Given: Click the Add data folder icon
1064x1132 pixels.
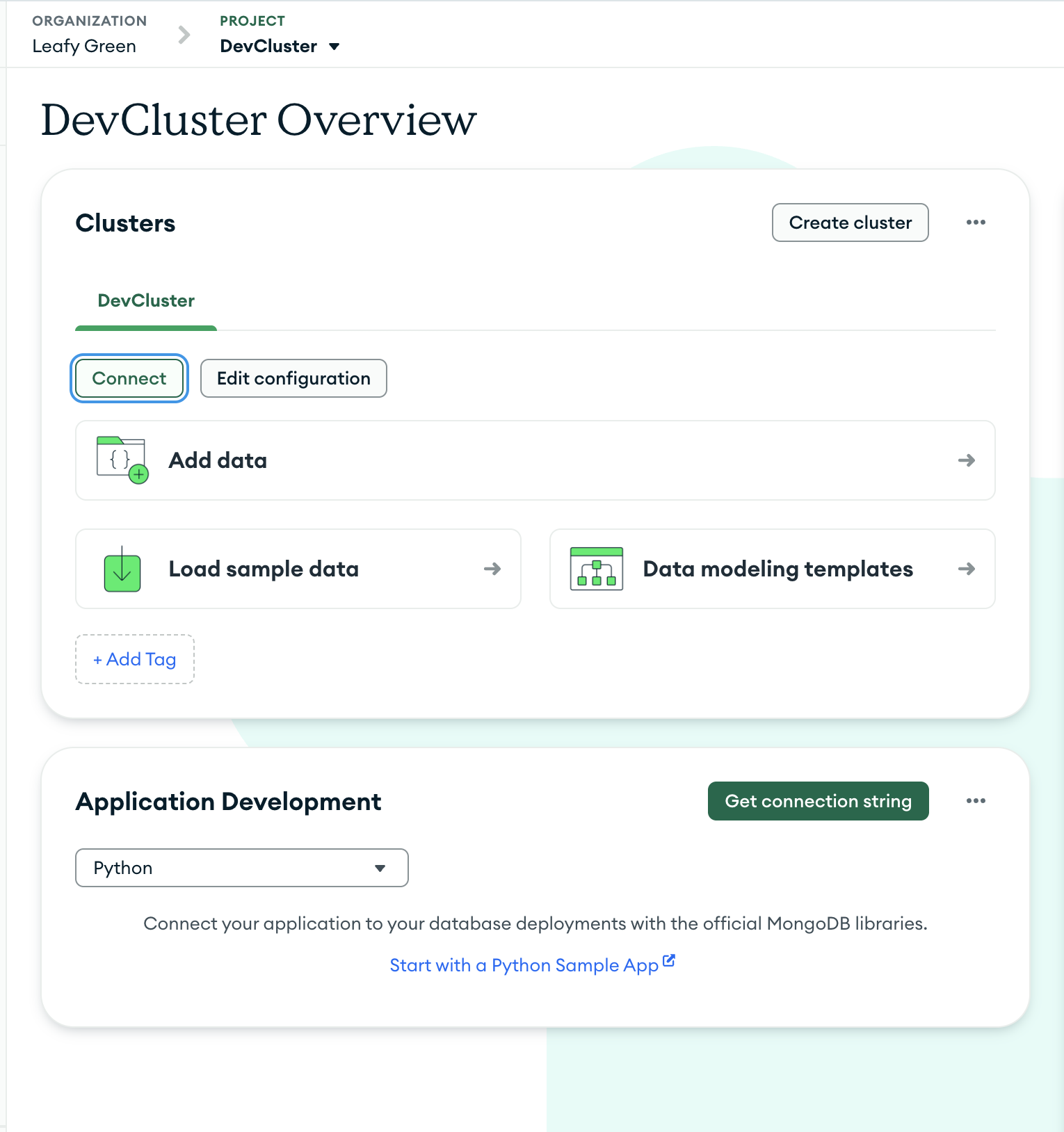Looking at the screenshot, I should coord(122,460).
